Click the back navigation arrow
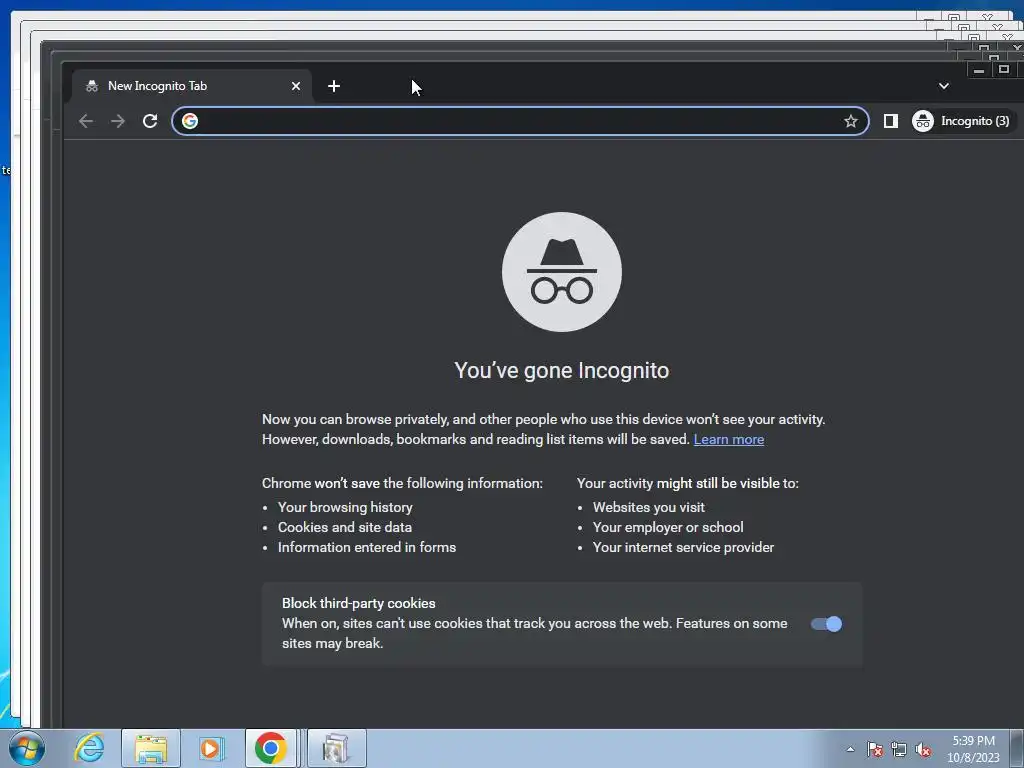The image size is (1024, 768). click(x=86, y=121)
